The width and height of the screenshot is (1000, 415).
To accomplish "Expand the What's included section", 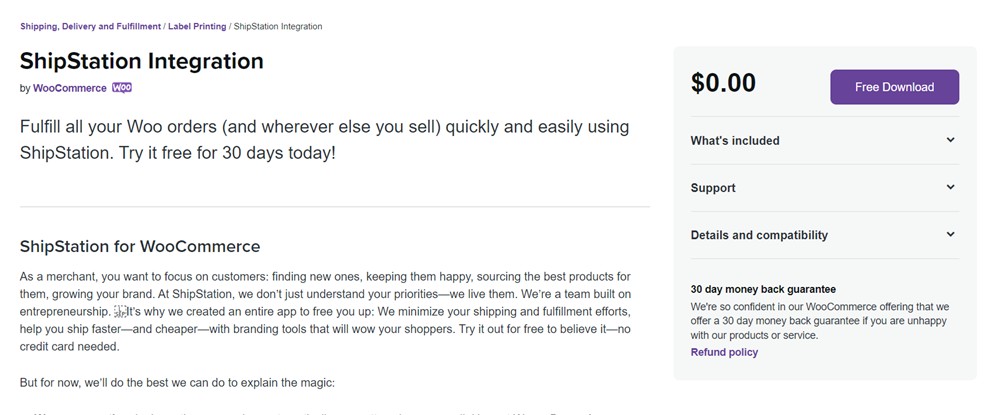I will pos(735,141).
